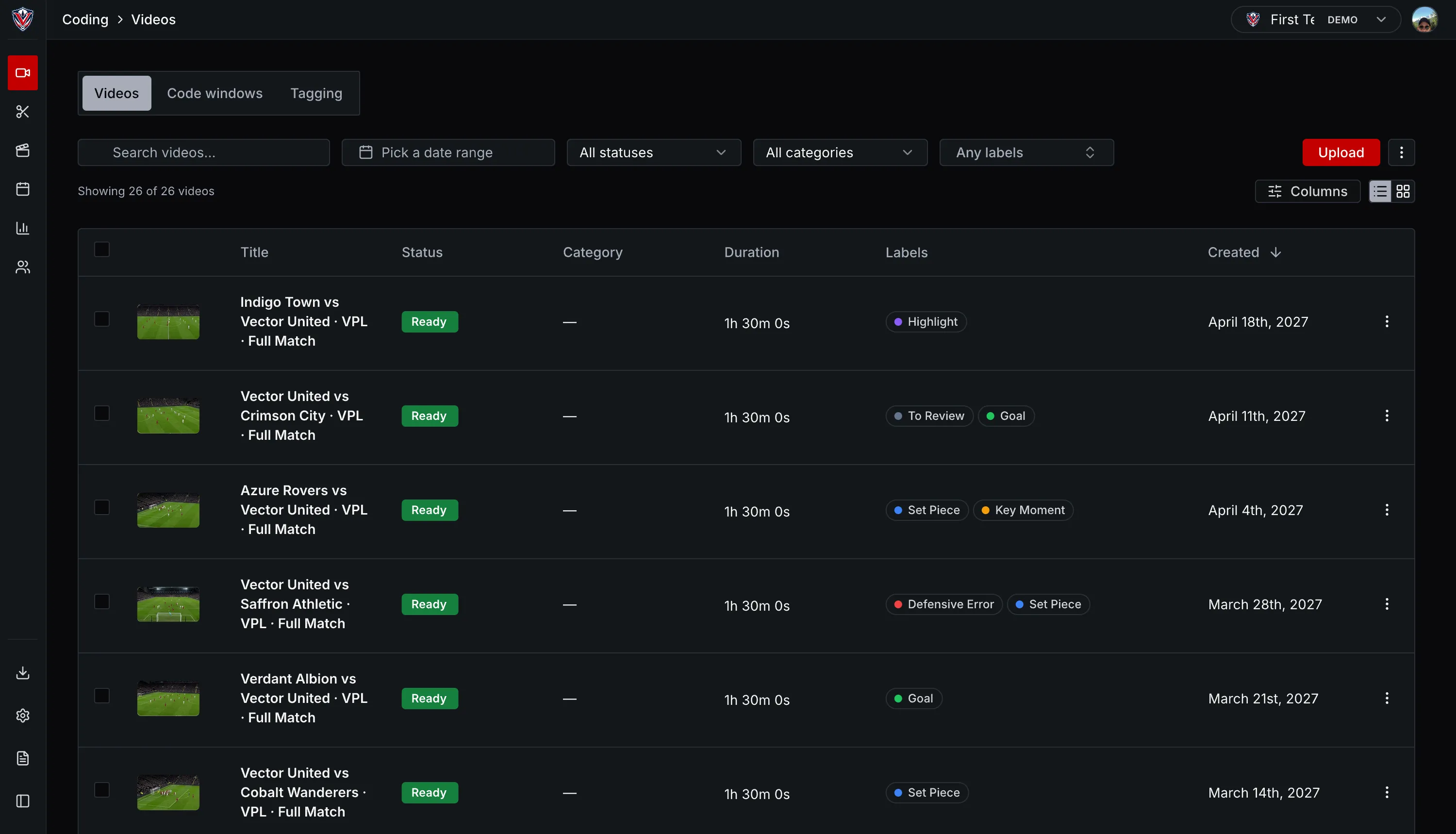Click the Showing 26 of 26 videos text
1456x834 pixels.
(146, 191)
